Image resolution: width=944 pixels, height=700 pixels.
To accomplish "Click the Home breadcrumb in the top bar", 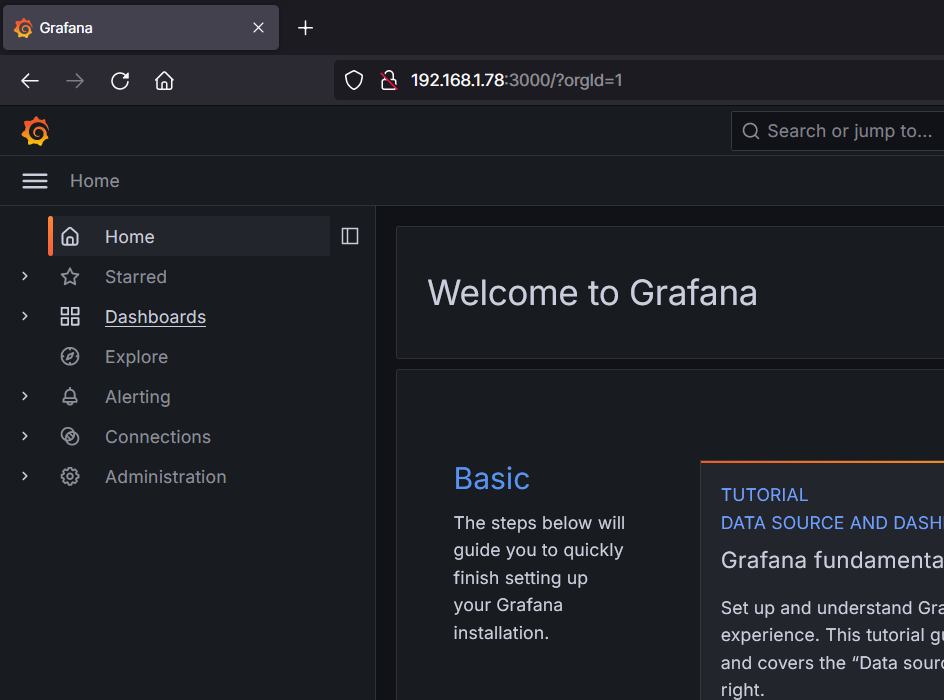I will point(95,181).
